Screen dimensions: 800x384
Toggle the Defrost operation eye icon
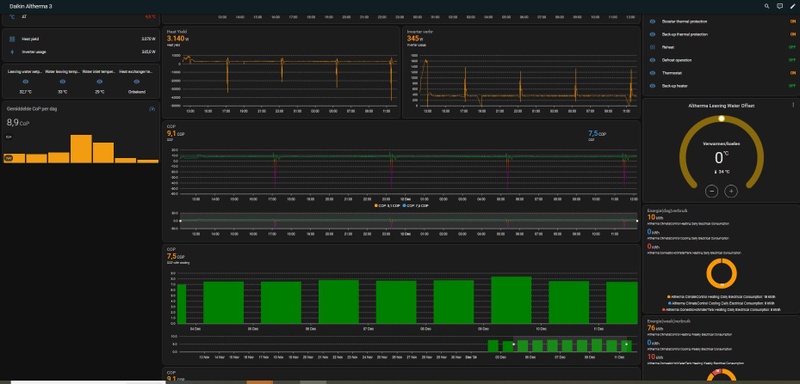click(652, 60)
